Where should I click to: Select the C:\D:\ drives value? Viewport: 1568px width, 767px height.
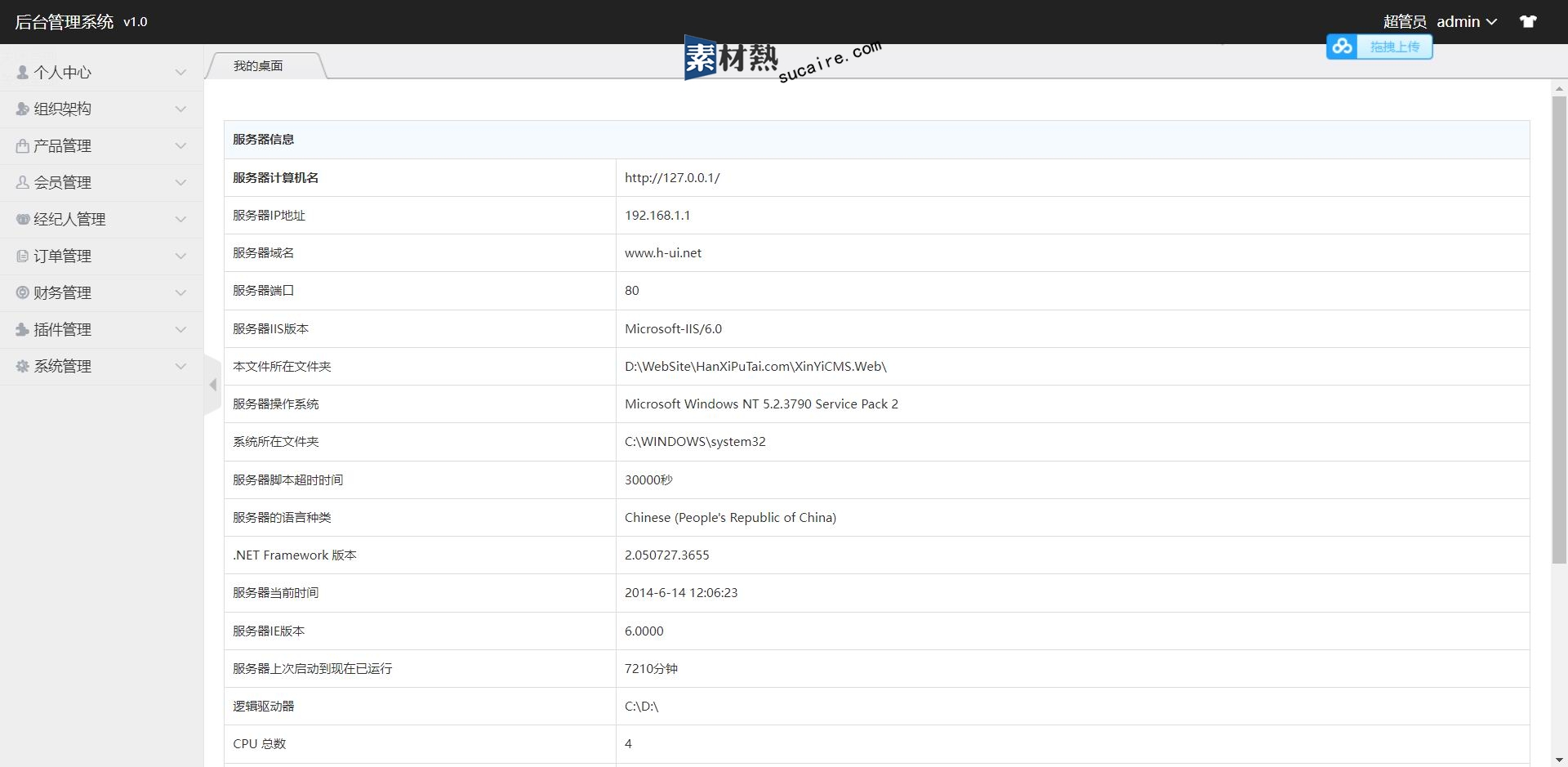pyautogui.click(x=641, y=707)
